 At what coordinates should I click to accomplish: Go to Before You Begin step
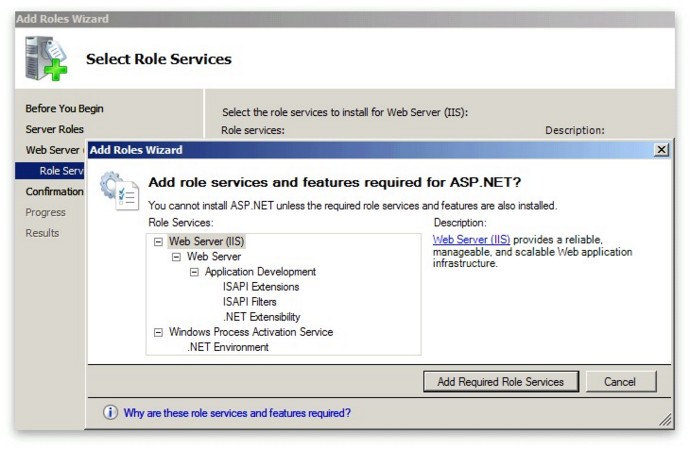[64, 108]
